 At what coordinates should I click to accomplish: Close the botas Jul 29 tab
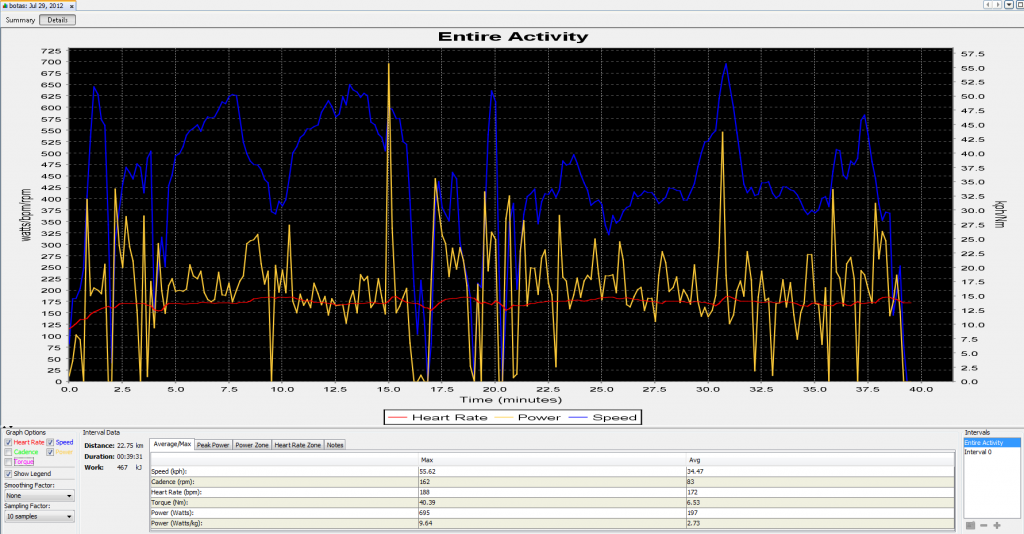[71, 6]
